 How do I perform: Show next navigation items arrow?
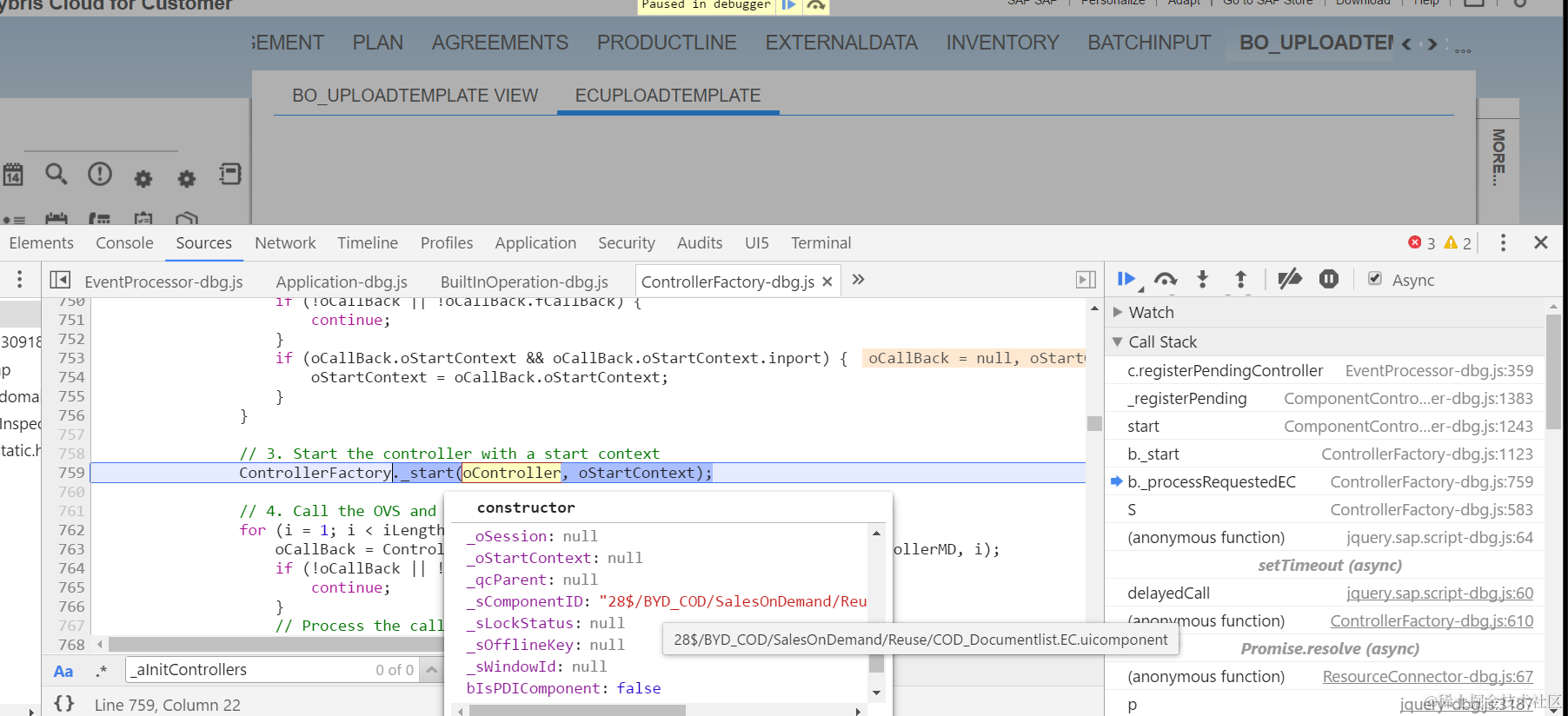click(1432, 44)
